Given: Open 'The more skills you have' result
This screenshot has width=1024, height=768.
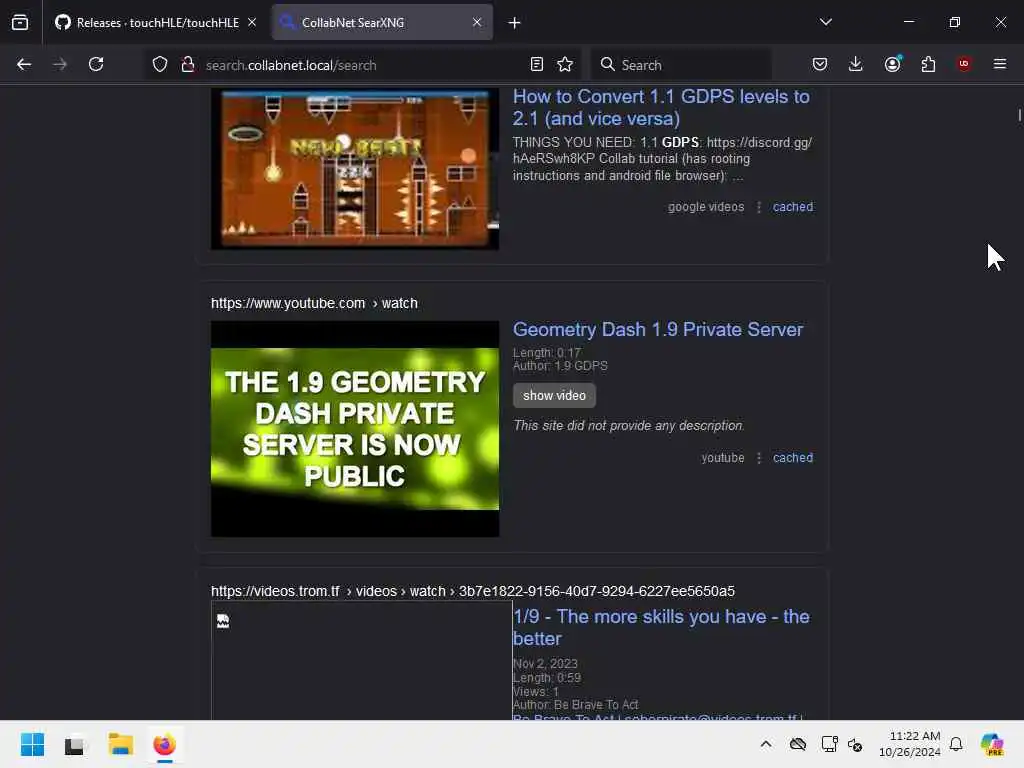Looking at the screenshot, I should coord(661,628).
